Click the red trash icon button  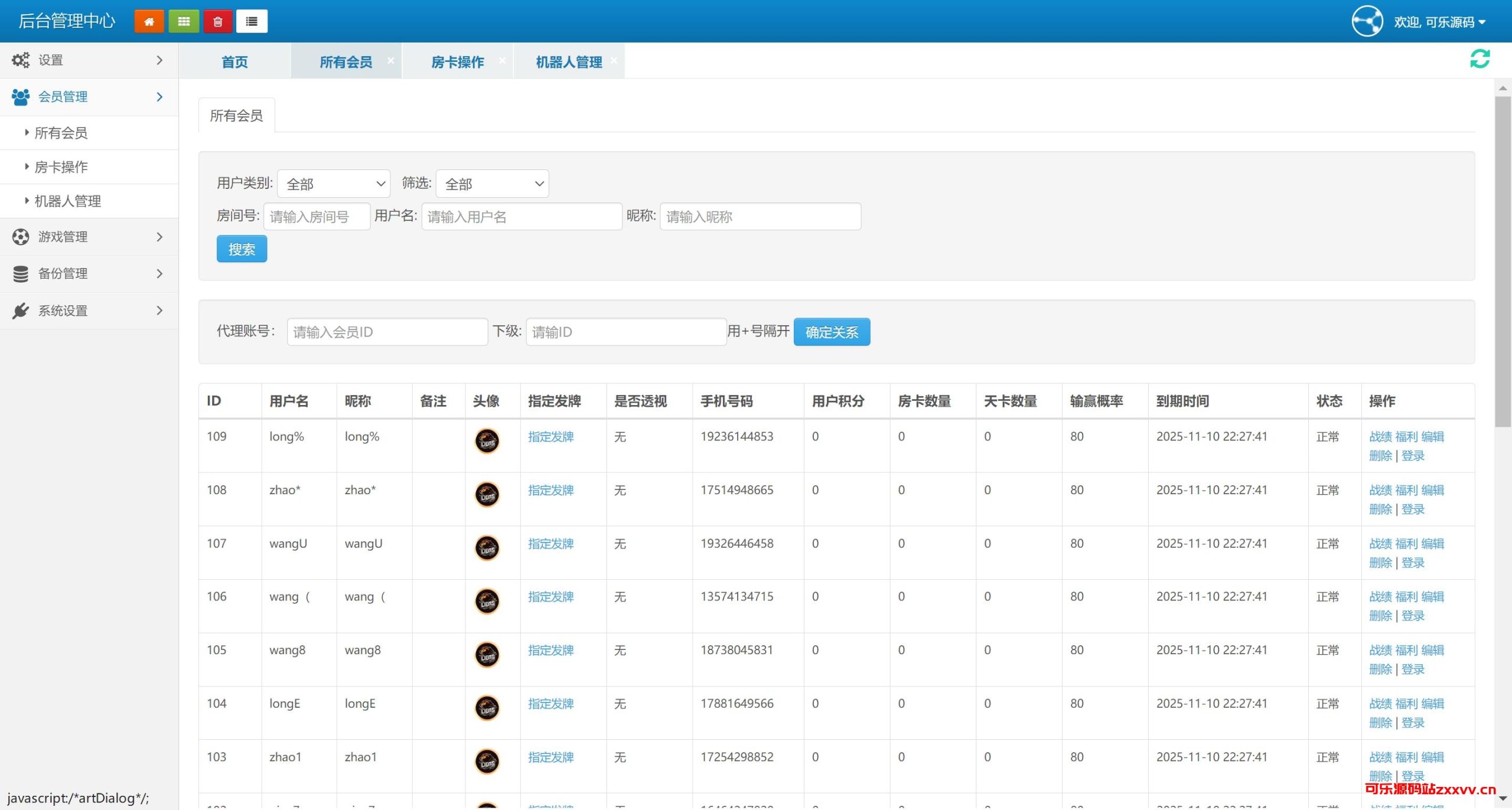click(218, 22)
